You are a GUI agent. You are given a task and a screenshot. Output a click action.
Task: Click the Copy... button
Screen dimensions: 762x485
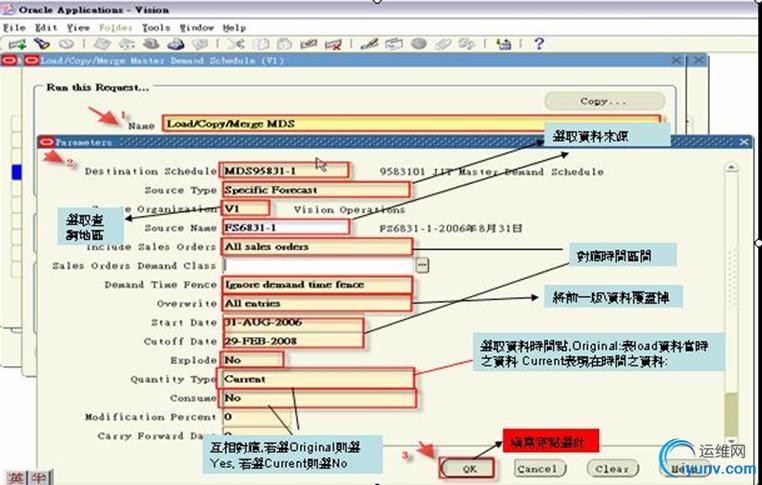[x=605, y=101]
